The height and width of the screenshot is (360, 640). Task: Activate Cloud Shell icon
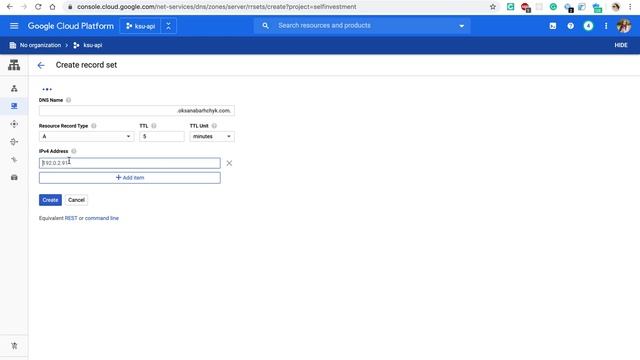553,26
